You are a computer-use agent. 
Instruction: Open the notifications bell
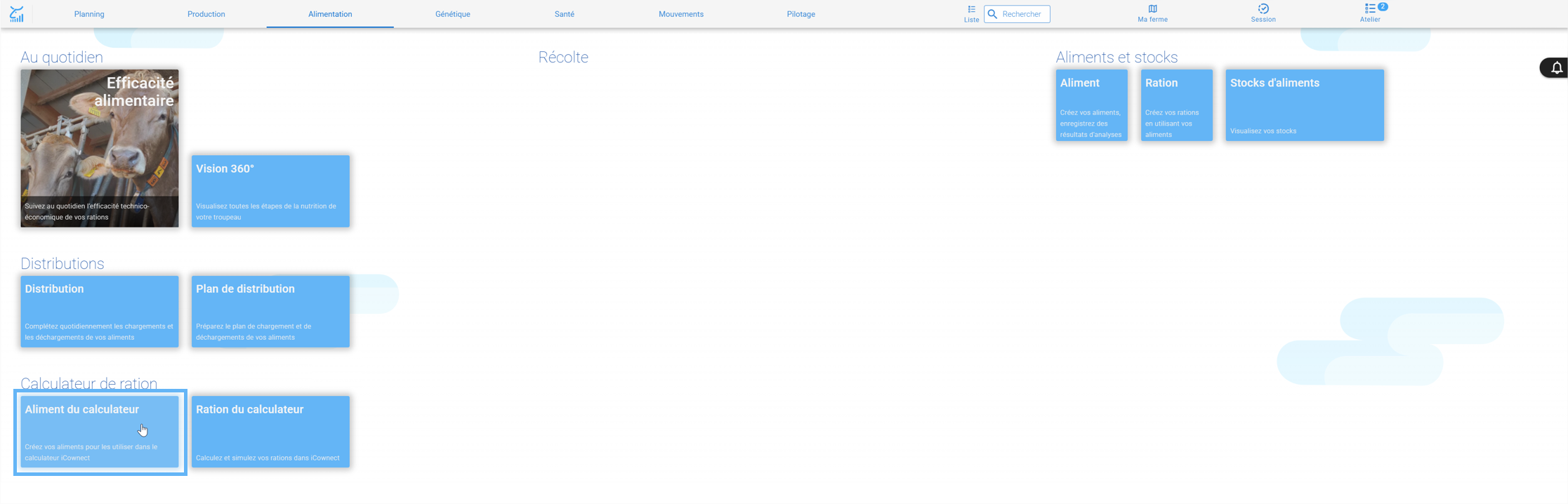(x=1557, y=68)
